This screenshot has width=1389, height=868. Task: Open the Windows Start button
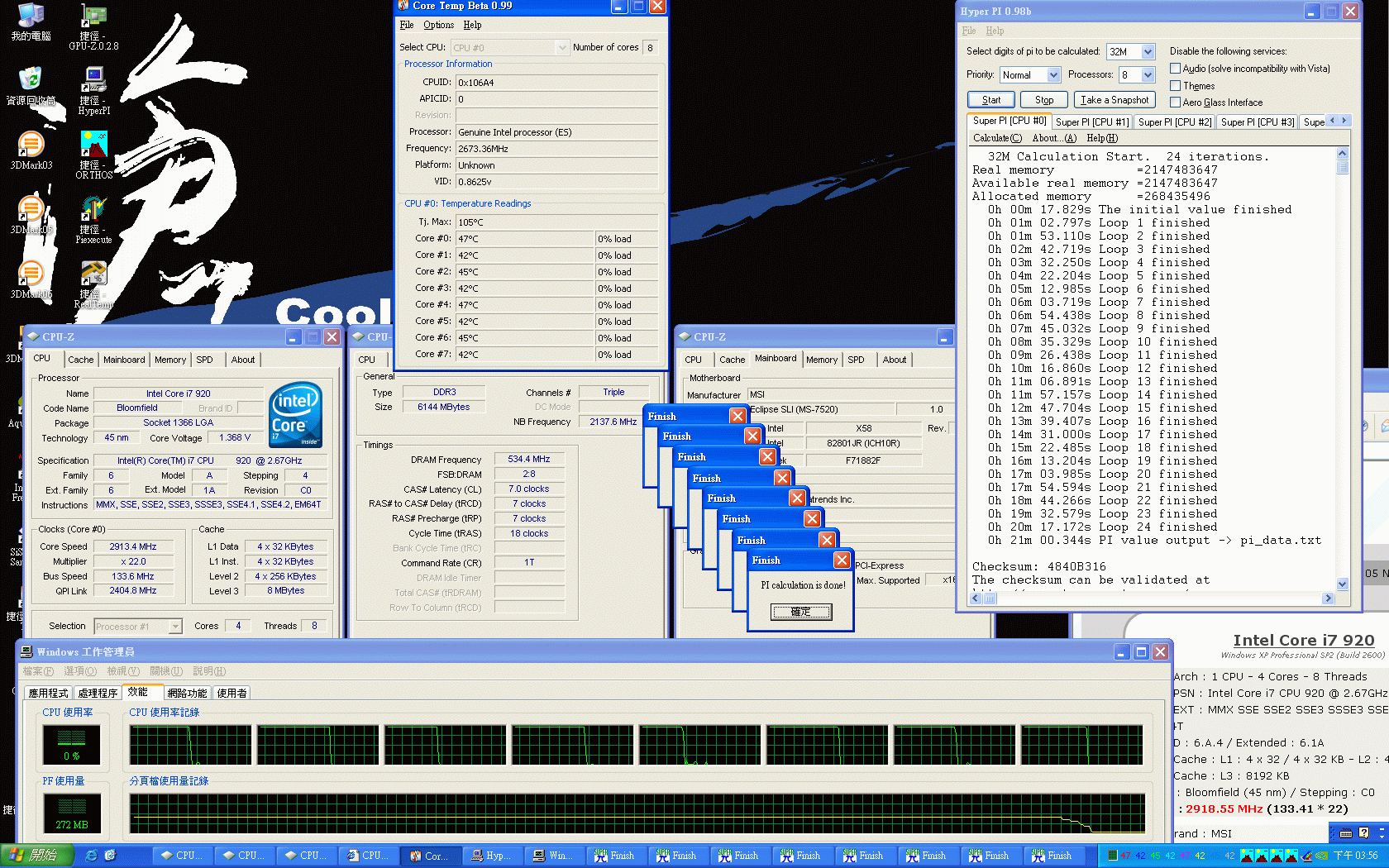37,856
